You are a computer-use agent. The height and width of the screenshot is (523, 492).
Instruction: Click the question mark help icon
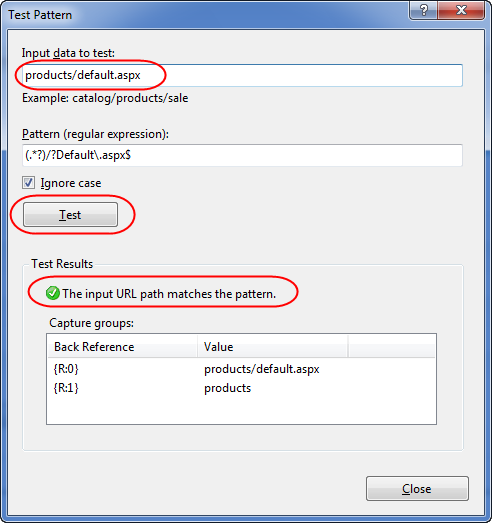pyautogui.click(x=423, y=10)
